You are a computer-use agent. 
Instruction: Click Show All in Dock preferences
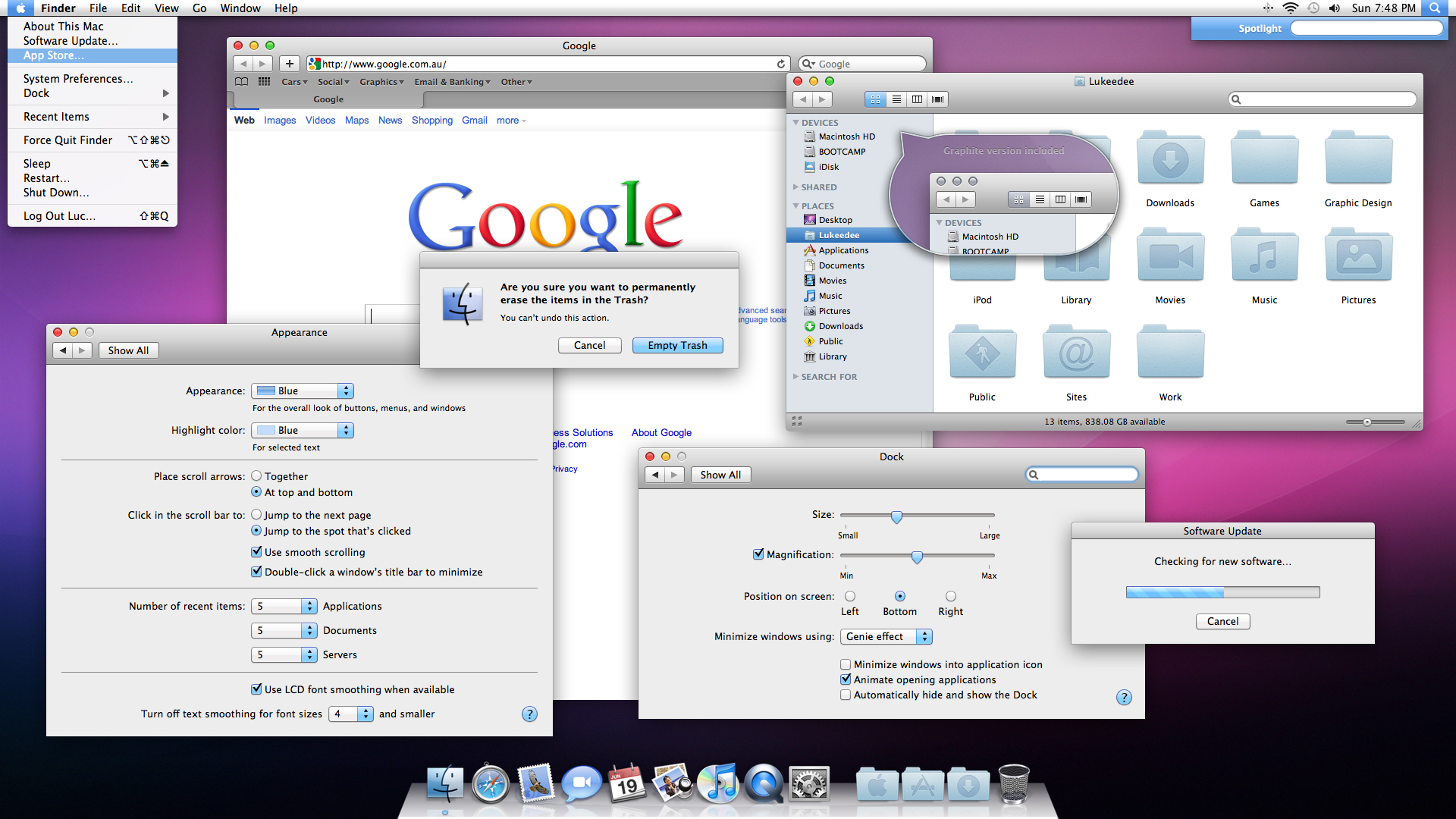click(720, 475)
